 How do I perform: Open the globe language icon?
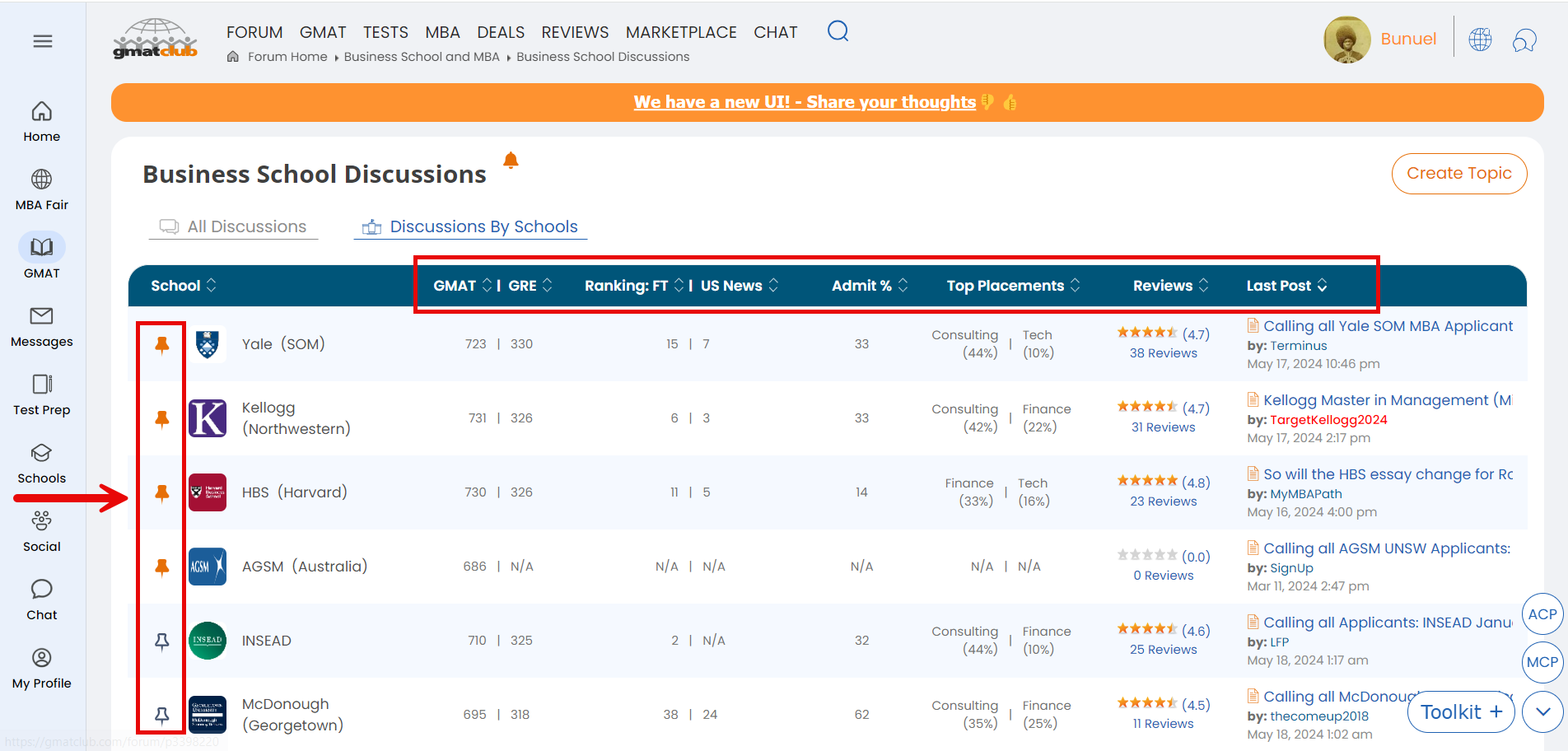(1480, 40)
